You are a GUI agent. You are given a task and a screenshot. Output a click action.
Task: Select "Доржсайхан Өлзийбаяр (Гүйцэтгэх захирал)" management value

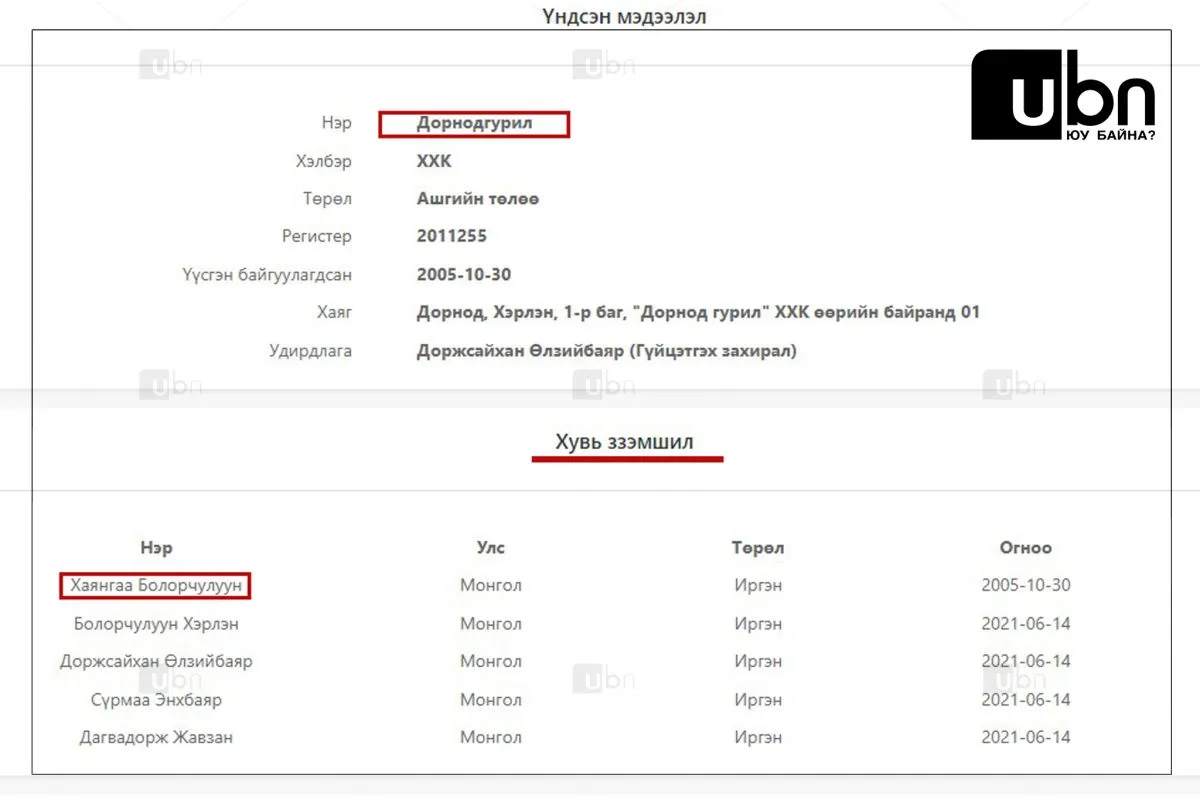click(607, 351)
